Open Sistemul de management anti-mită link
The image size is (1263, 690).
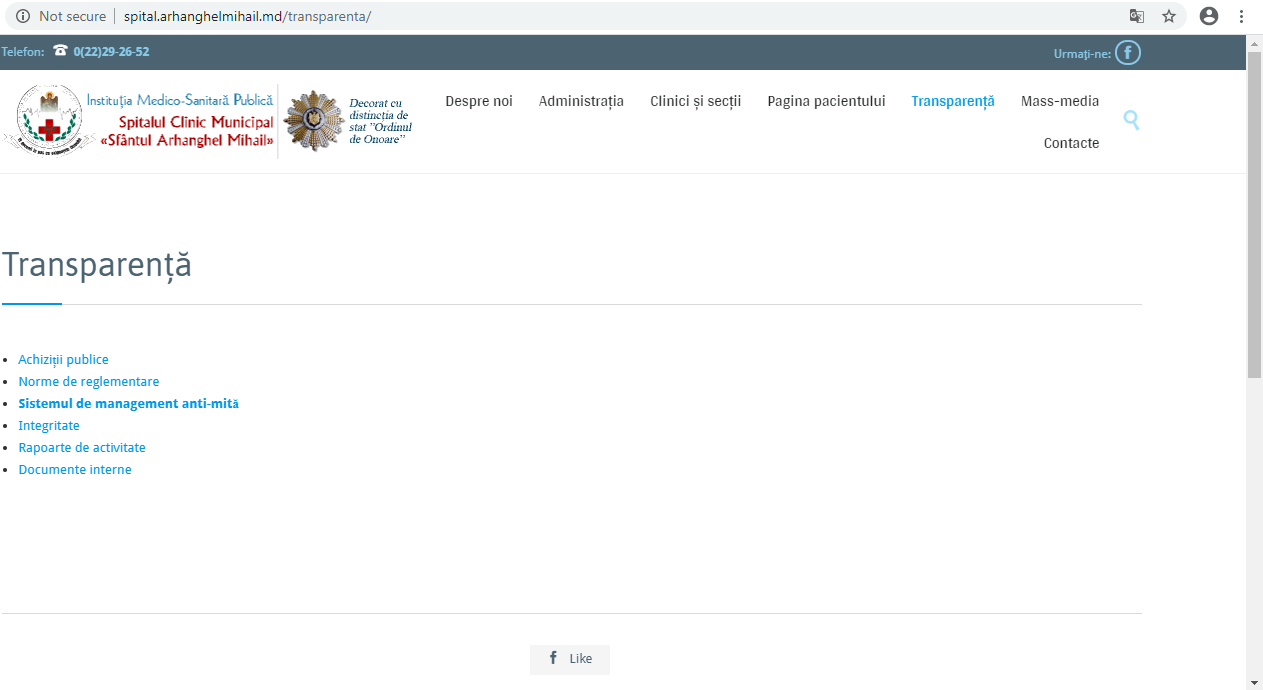pos(128,404)
